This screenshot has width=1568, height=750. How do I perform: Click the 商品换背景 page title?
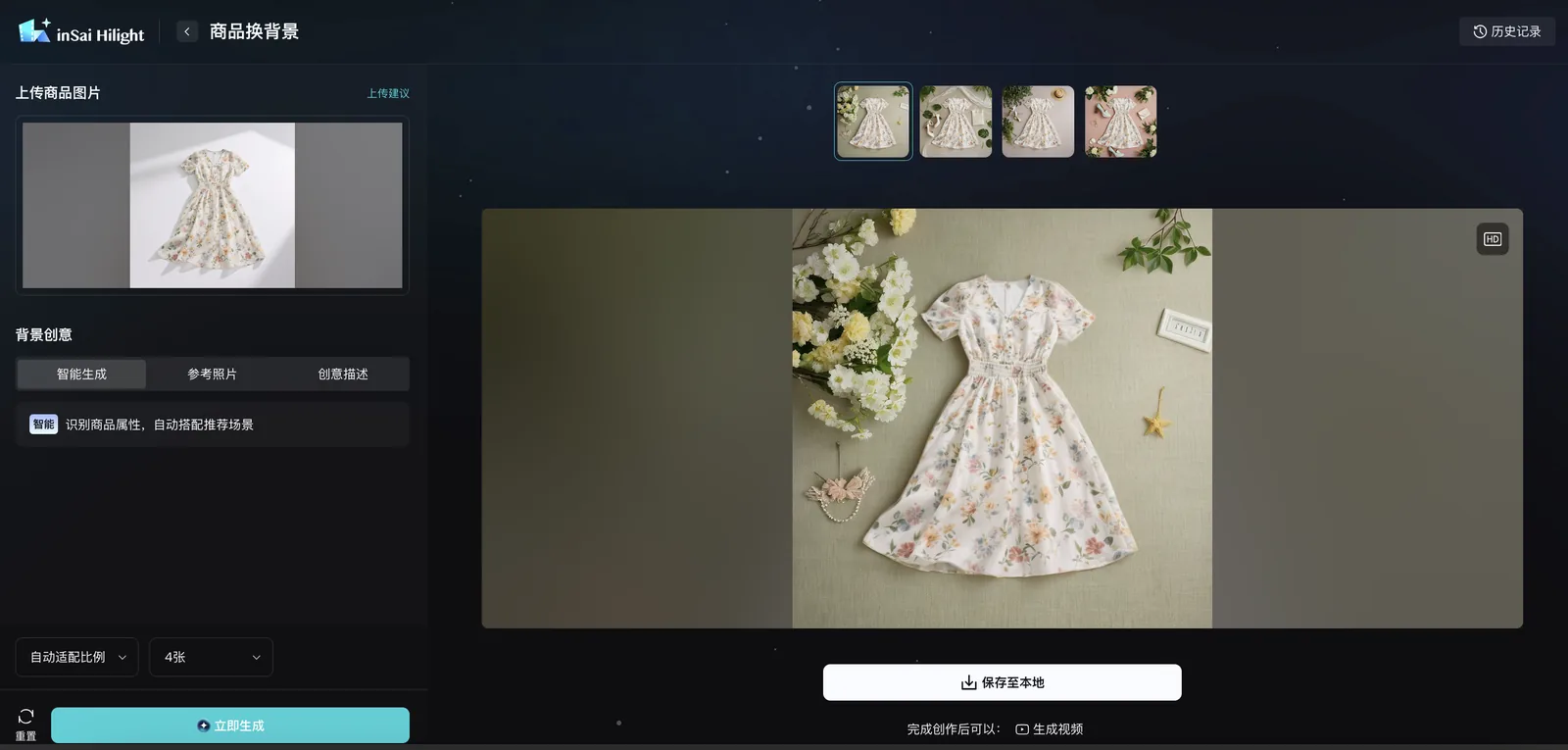coord(254,31)
